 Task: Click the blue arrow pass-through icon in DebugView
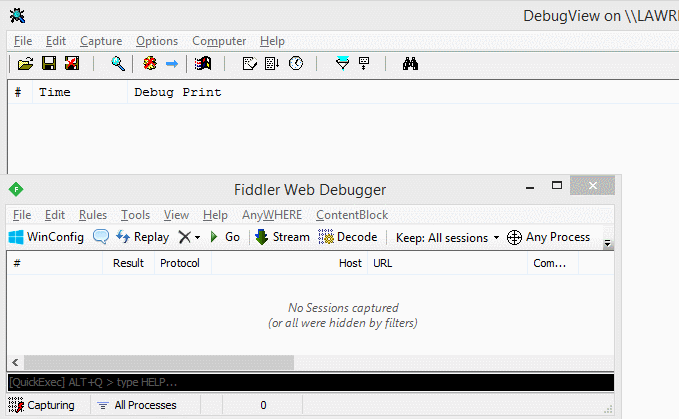click(172, 64)
